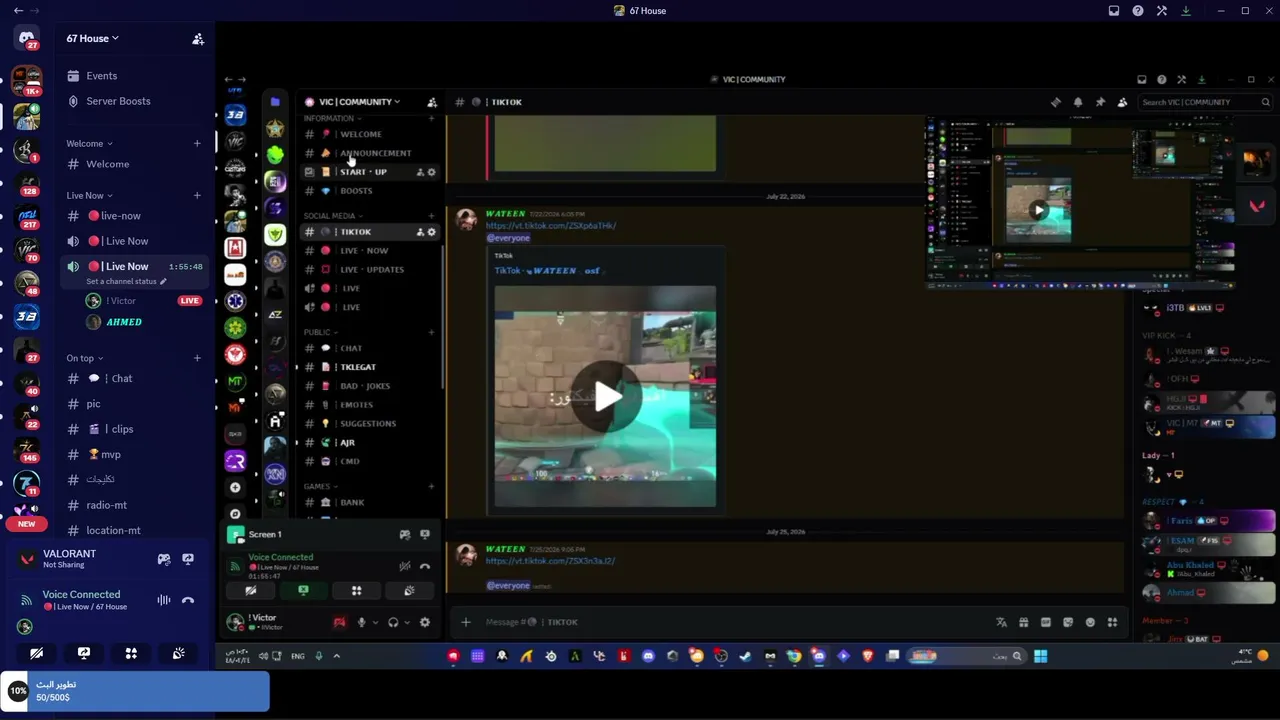Viewport: 1280px width, 720px height.
Task: Collapse the On top category
Action: [85, 358]
